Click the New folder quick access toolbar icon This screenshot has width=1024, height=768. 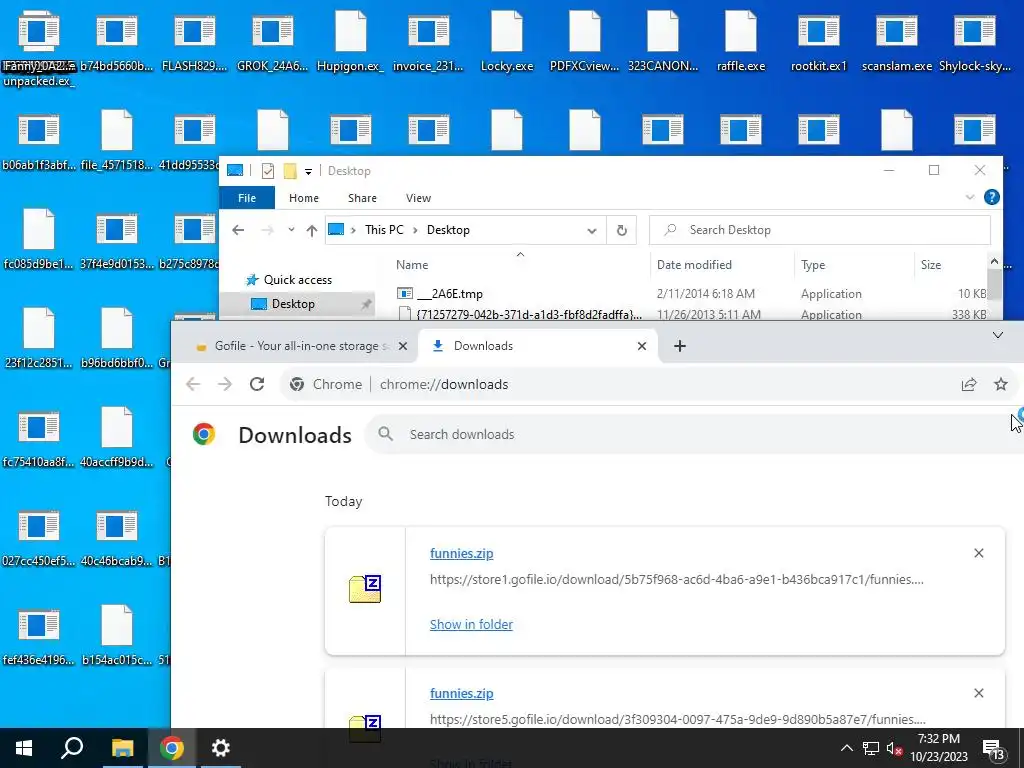[290, 171]
